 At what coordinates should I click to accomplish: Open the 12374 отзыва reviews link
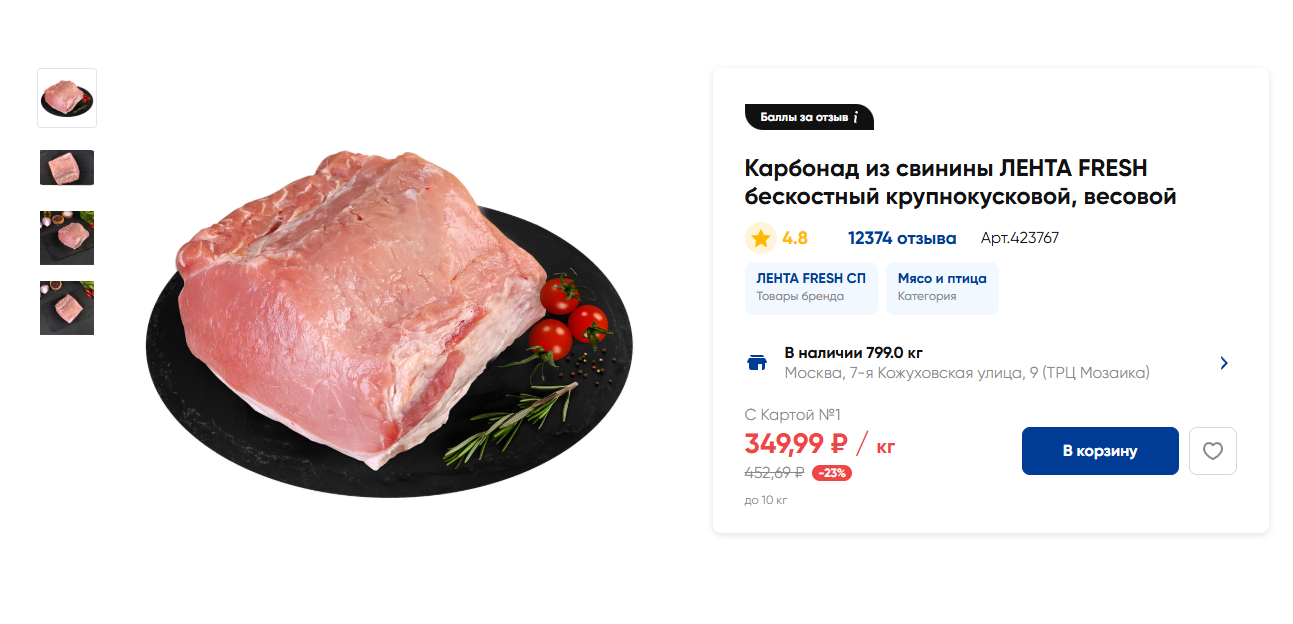(902, 238)
